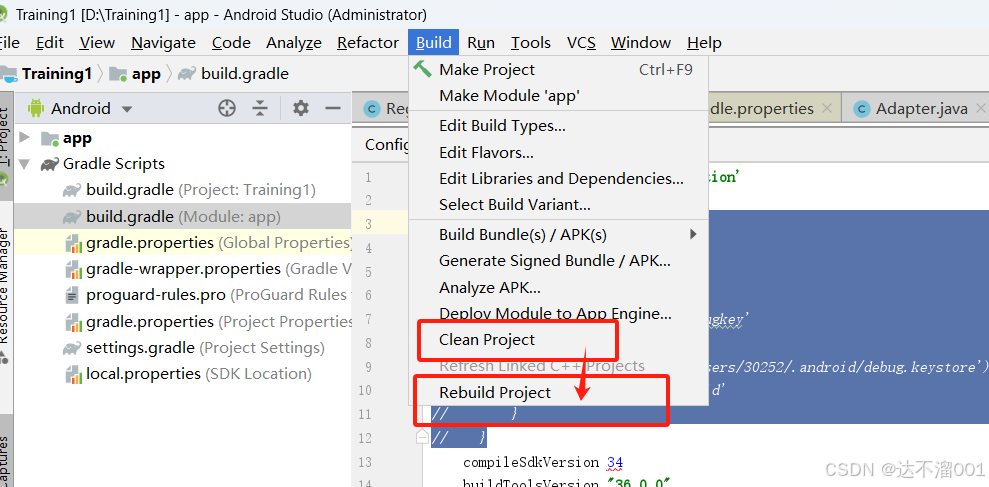Open the Help menu
This screenshot has width=989, height=487.
[704, 43]
